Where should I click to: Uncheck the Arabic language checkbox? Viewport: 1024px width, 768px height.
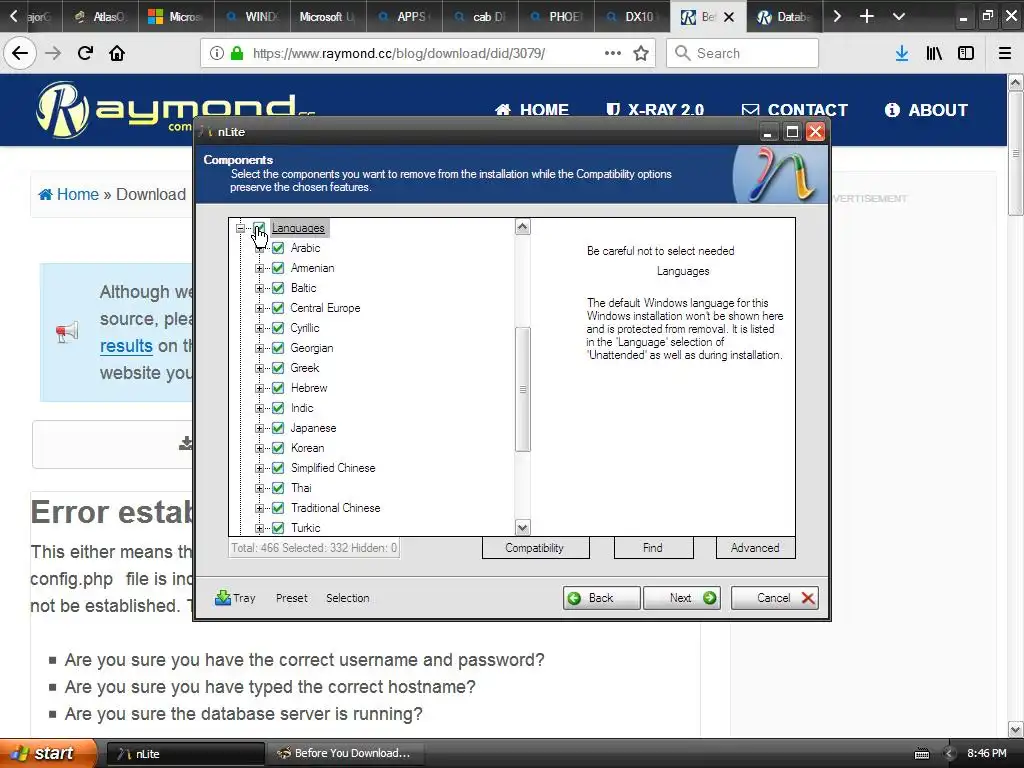[278, 248]
